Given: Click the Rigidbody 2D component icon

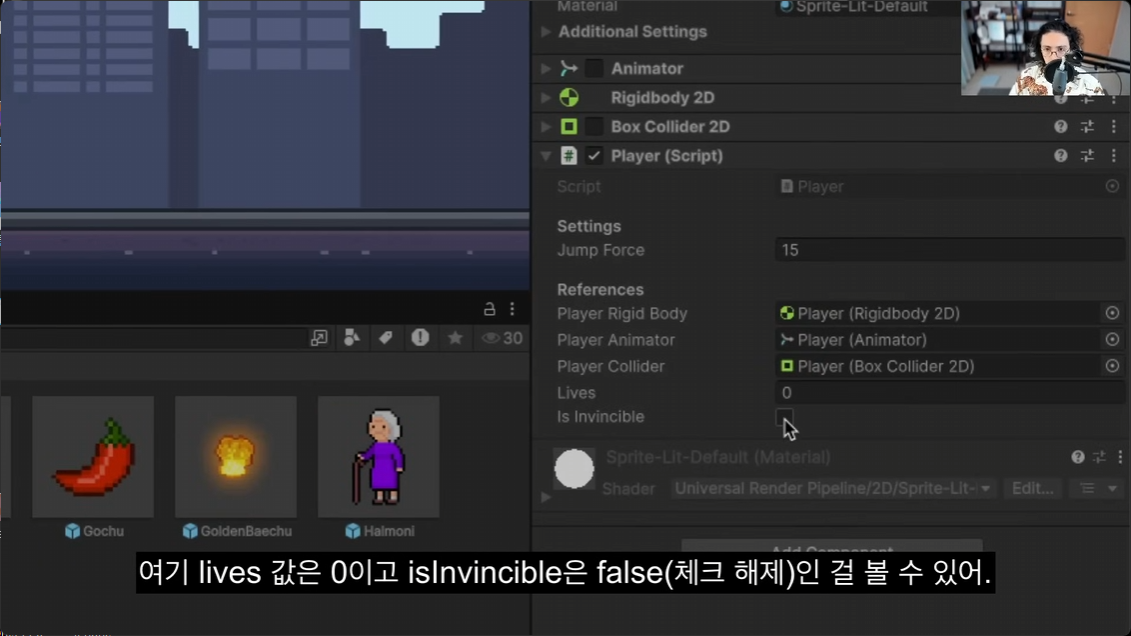Looking at the screenshot, I should coord(569,97).
